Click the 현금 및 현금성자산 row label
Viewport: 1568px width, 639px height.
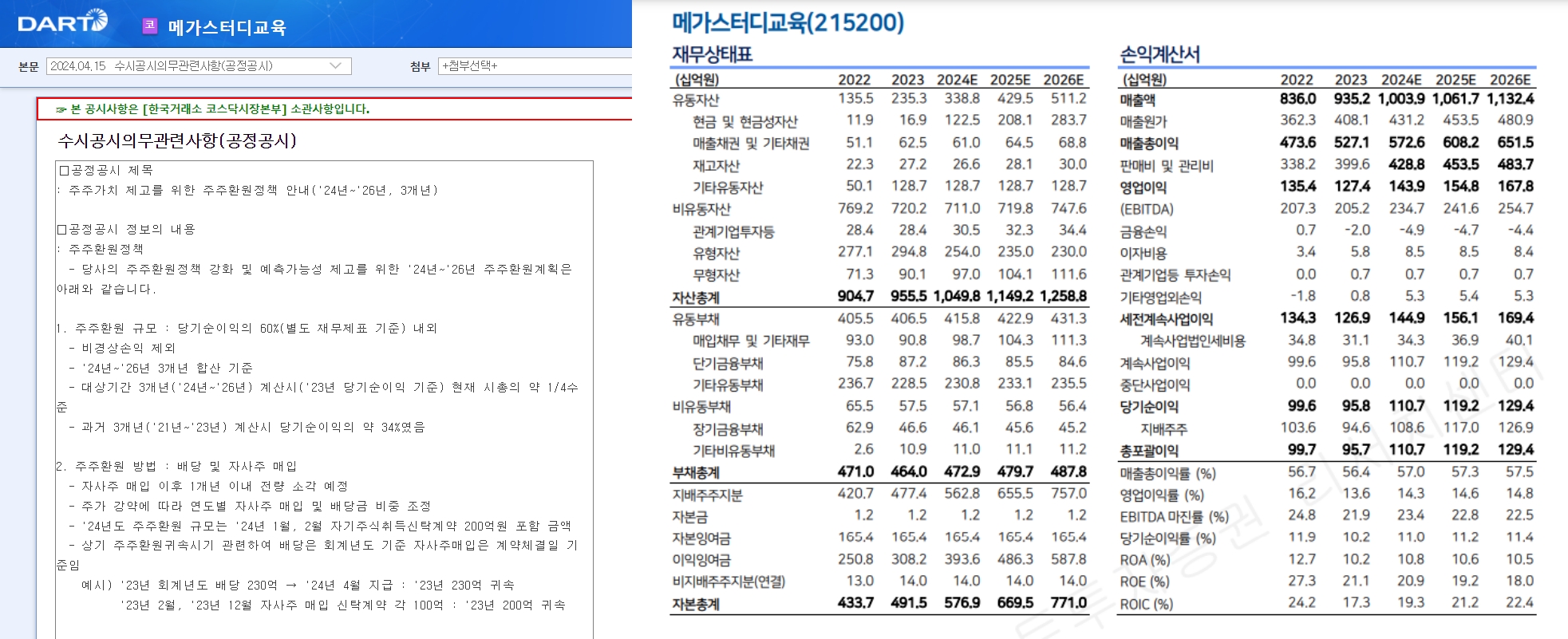pos(745,121)
